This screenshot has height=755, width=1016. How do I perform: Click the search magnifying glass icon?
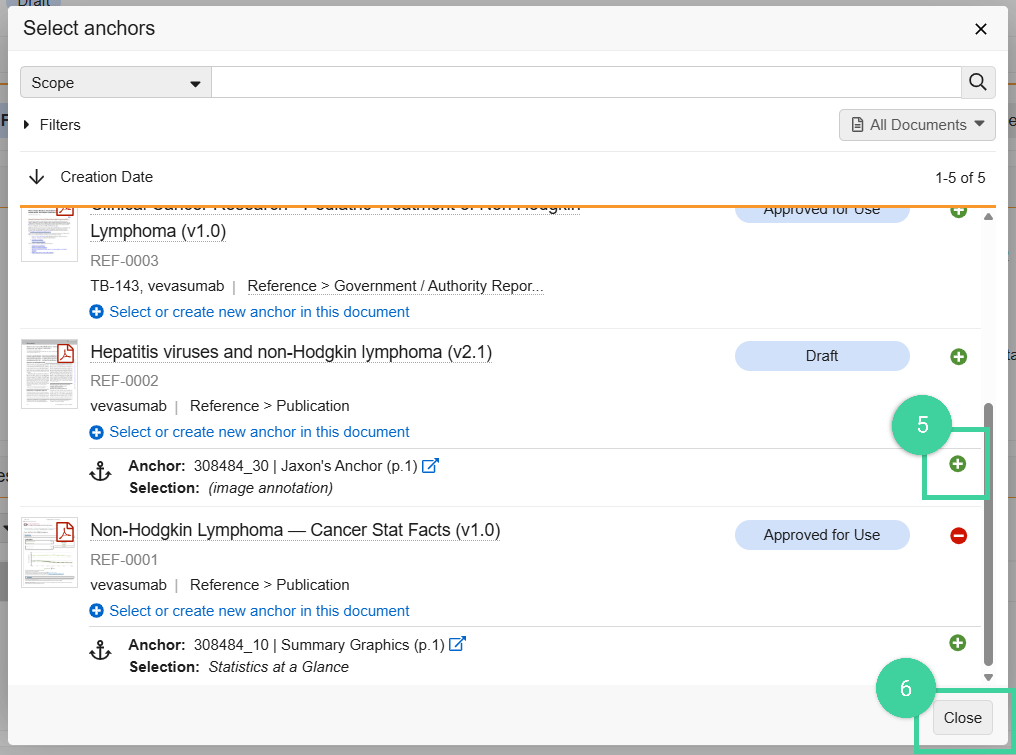click(x=977, y=82)
